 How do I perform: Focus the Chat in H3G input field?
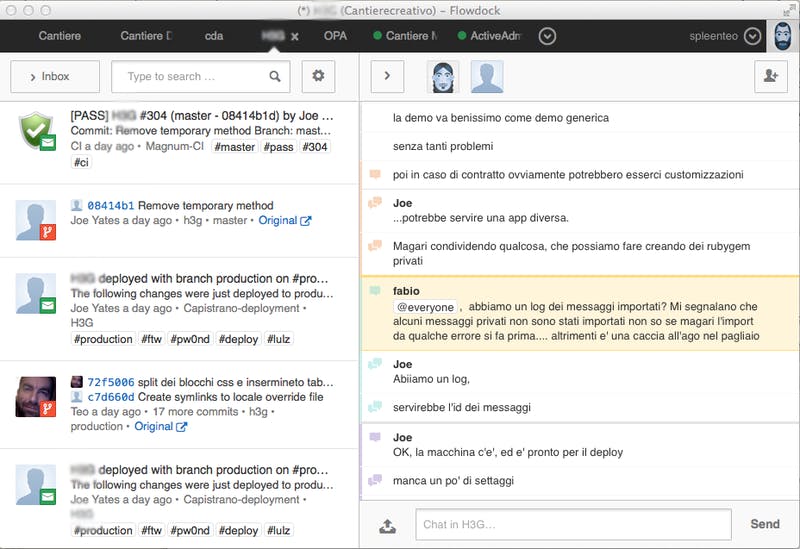coord(573,524)
